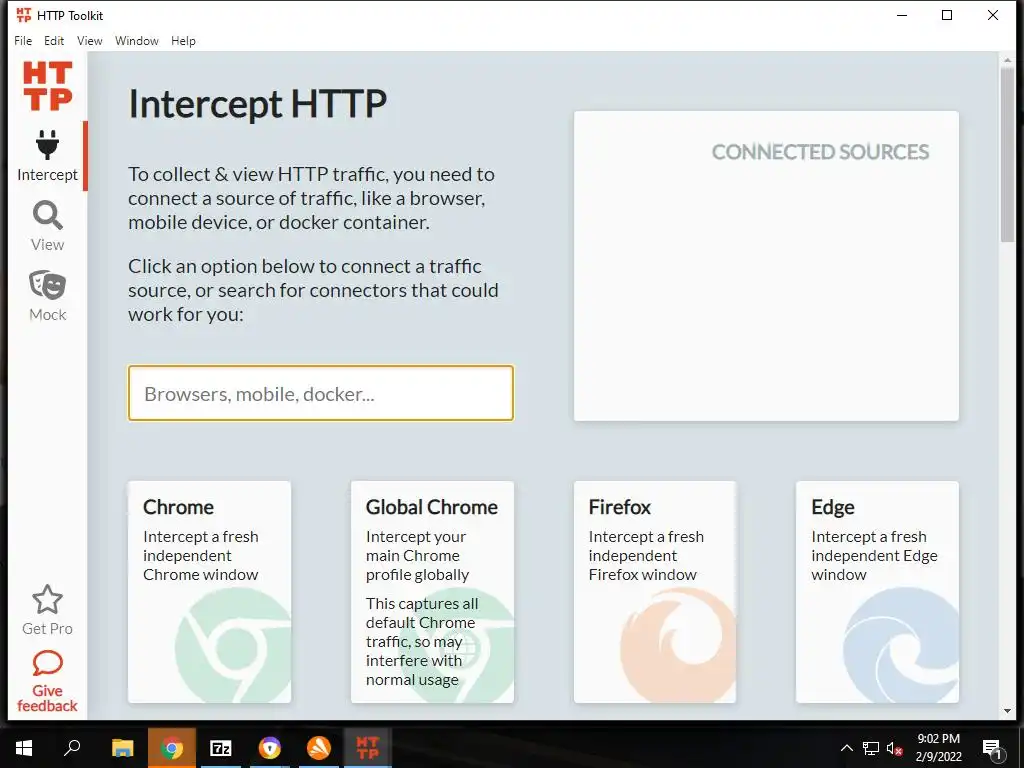
Task: Open the Windows Start menu
Action: point(24,748)
